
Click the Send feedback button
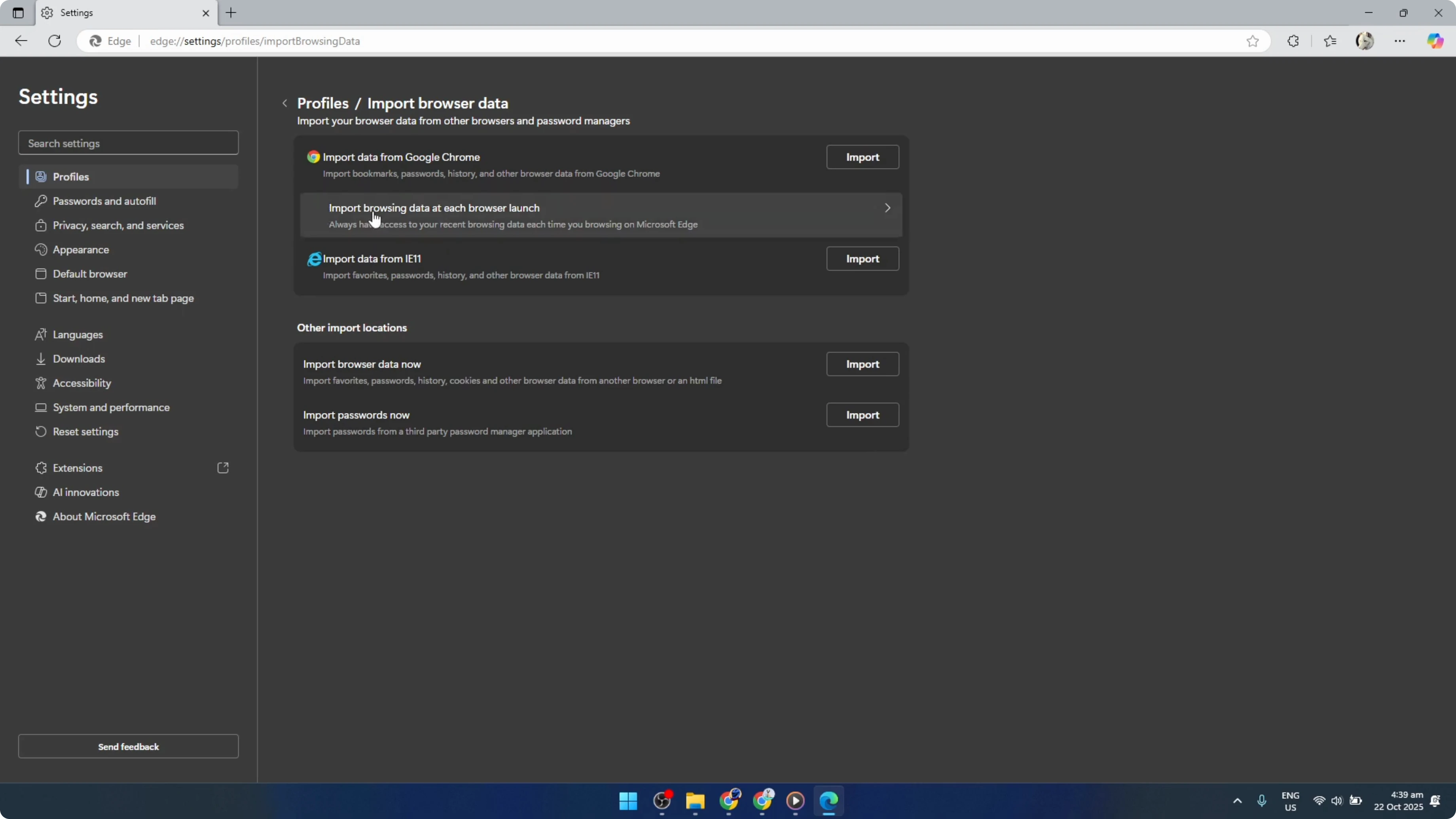point(128,747)
